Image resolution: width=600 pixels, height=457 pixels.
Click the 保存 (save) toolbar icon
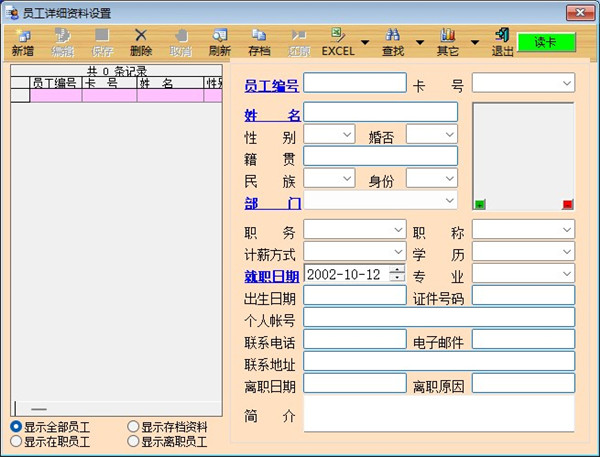(102, 35)
